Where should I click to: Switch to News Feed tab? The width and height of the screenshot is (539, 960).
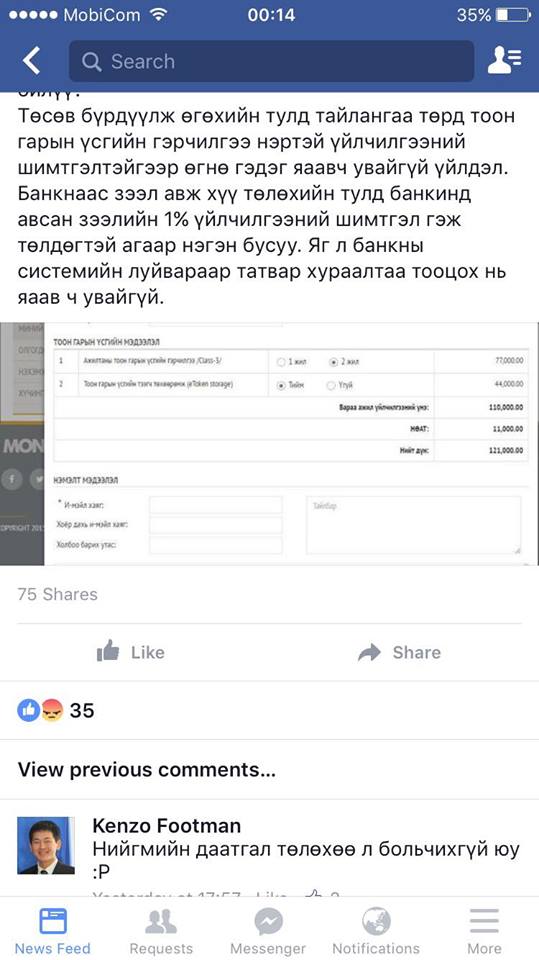[52, 931]
